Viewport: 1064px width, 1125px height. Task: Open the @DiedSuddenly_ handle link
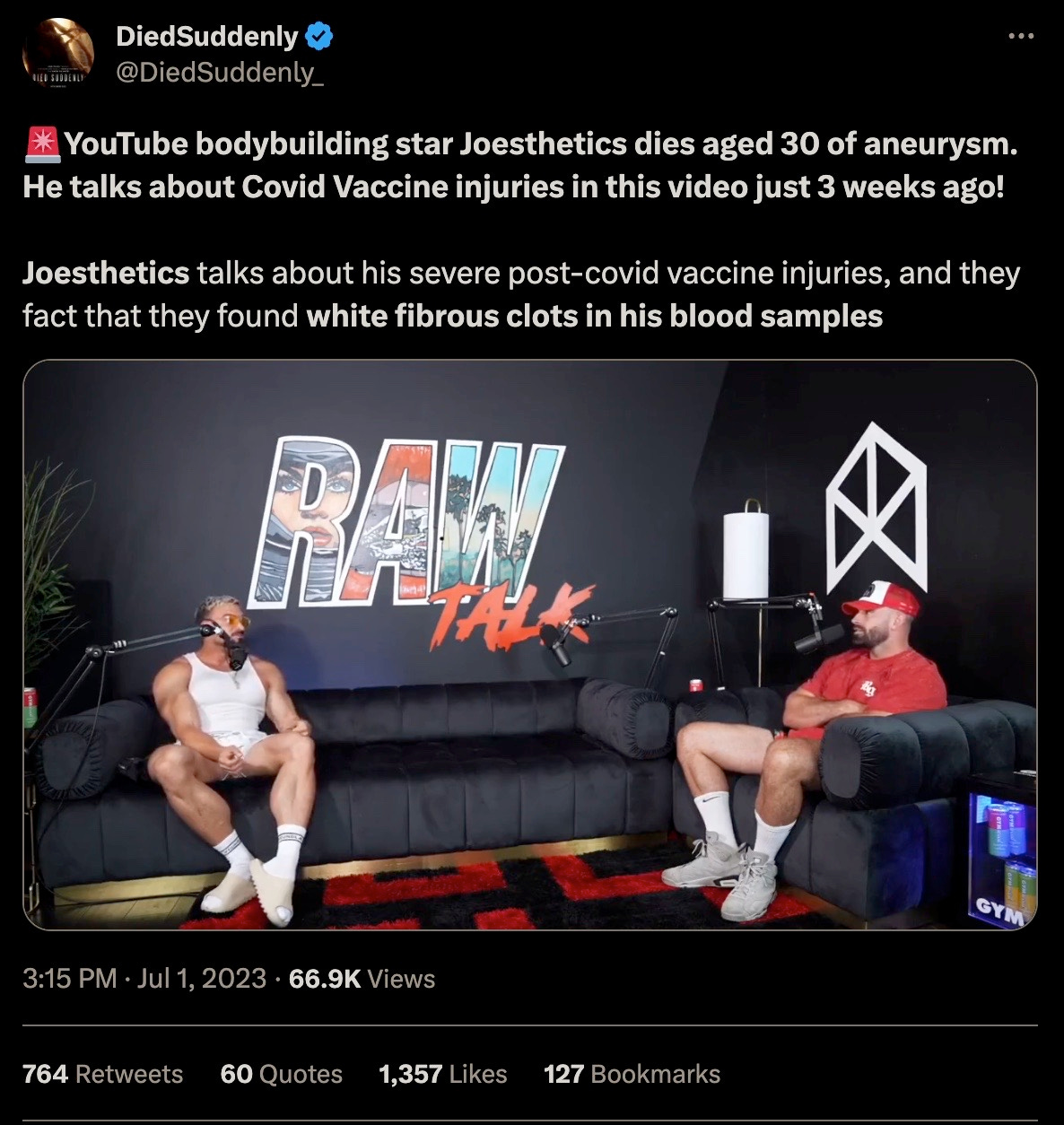[x=220, y=73]
